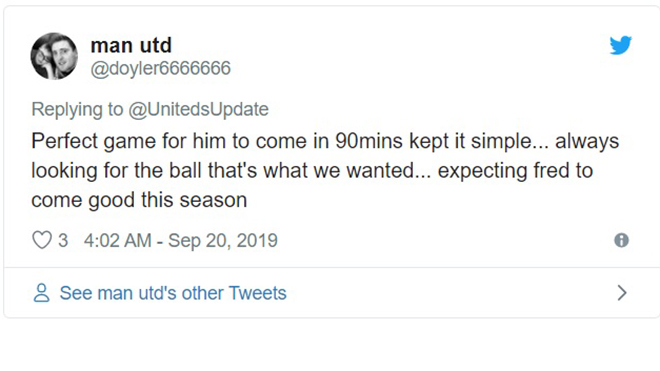Screen dimensions: 660x371
Task: Click the right chevron arrow in footer
Action: coord(622,293)
